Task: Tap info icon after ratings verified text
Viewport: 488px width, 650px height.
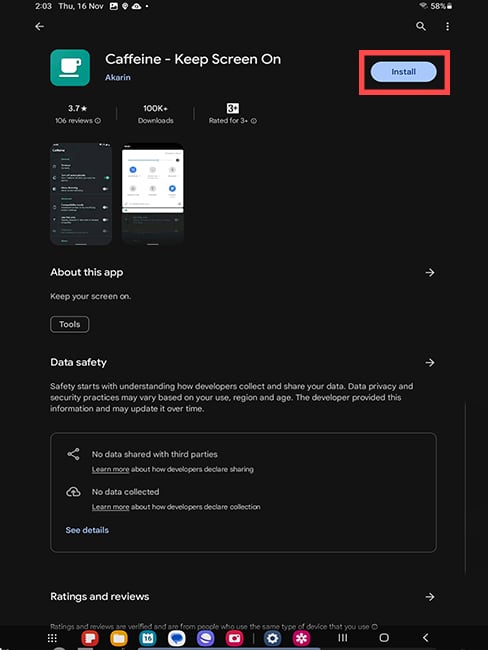Action: point(375,627)
